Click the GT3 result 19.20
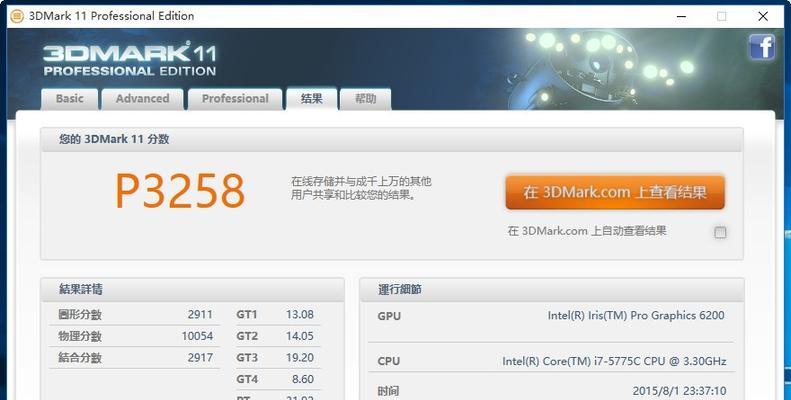 300,358
